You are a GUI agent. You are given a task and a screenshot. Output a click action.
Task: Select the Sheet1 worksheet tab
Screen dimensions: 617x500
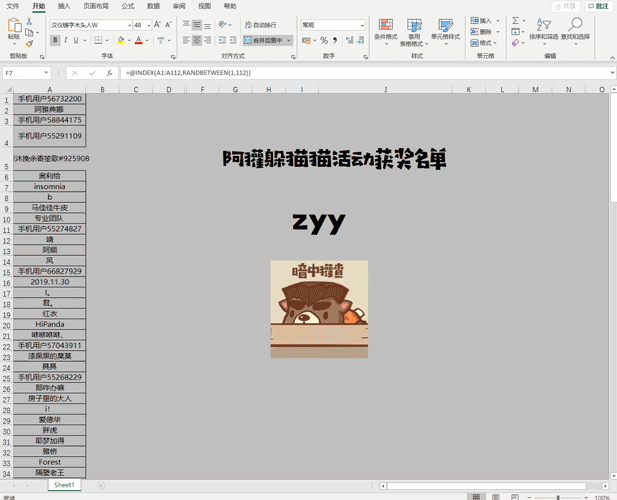click(64, 485)
